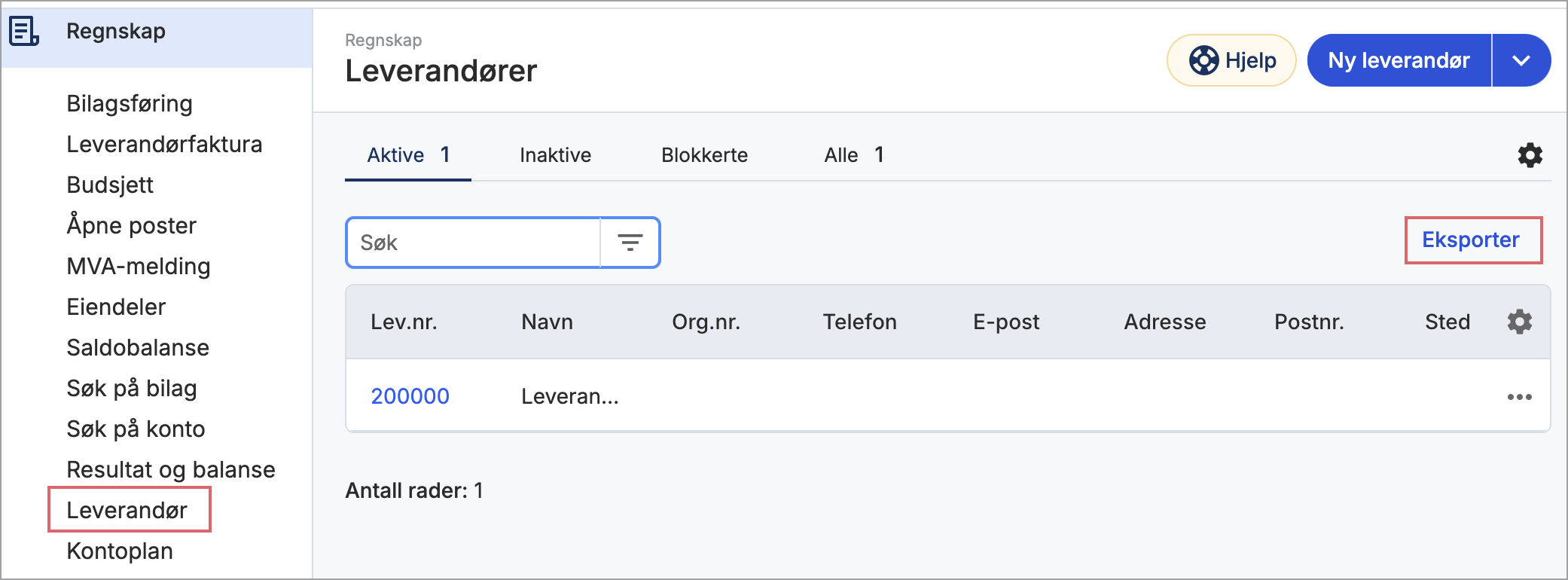Screen dimensions: 1568x580
Task: Switch to the Inaktive tab
Action: coord(555,155)
